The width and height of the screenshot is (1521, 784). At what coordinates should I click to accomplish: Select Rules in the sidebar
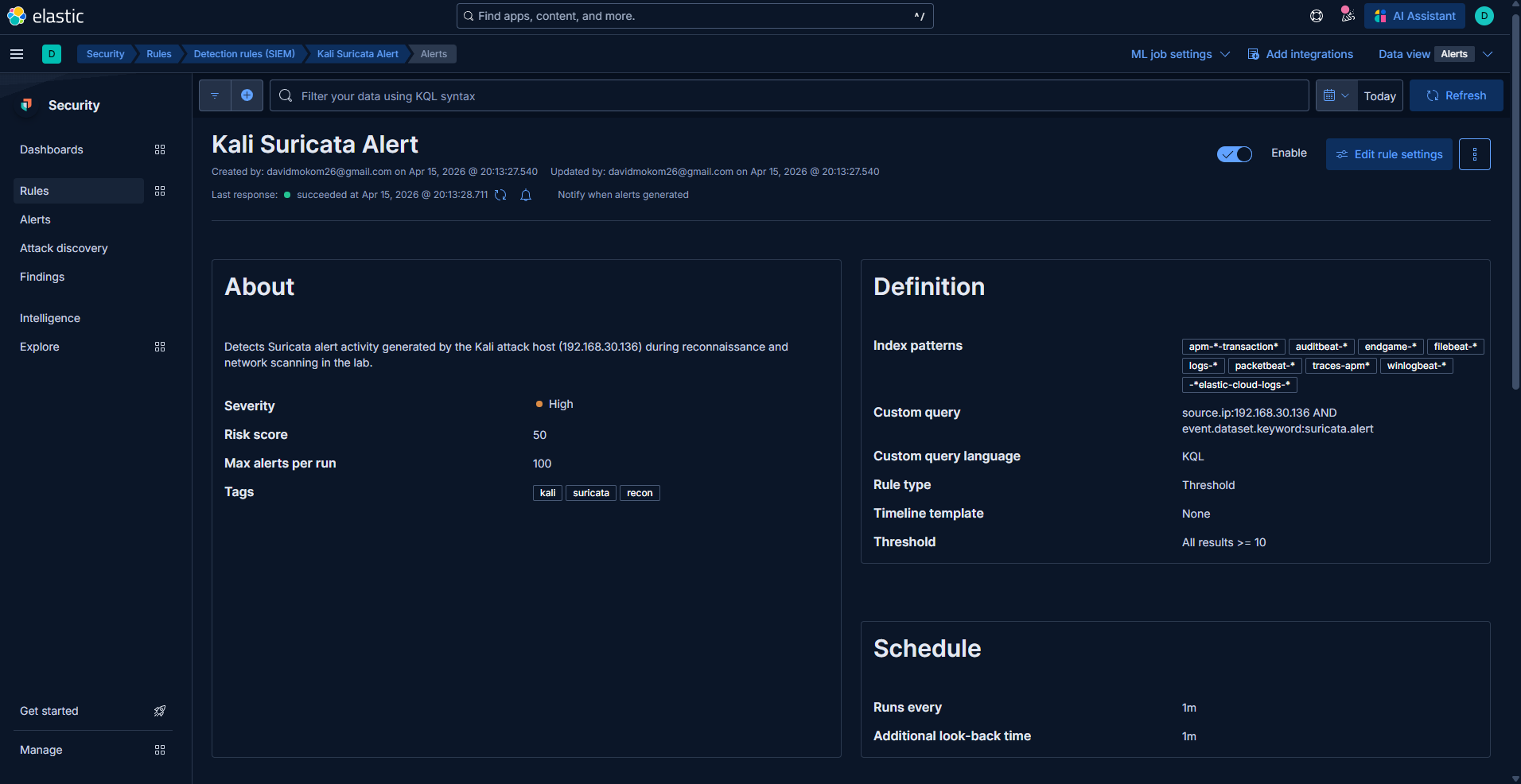[79, 191]
